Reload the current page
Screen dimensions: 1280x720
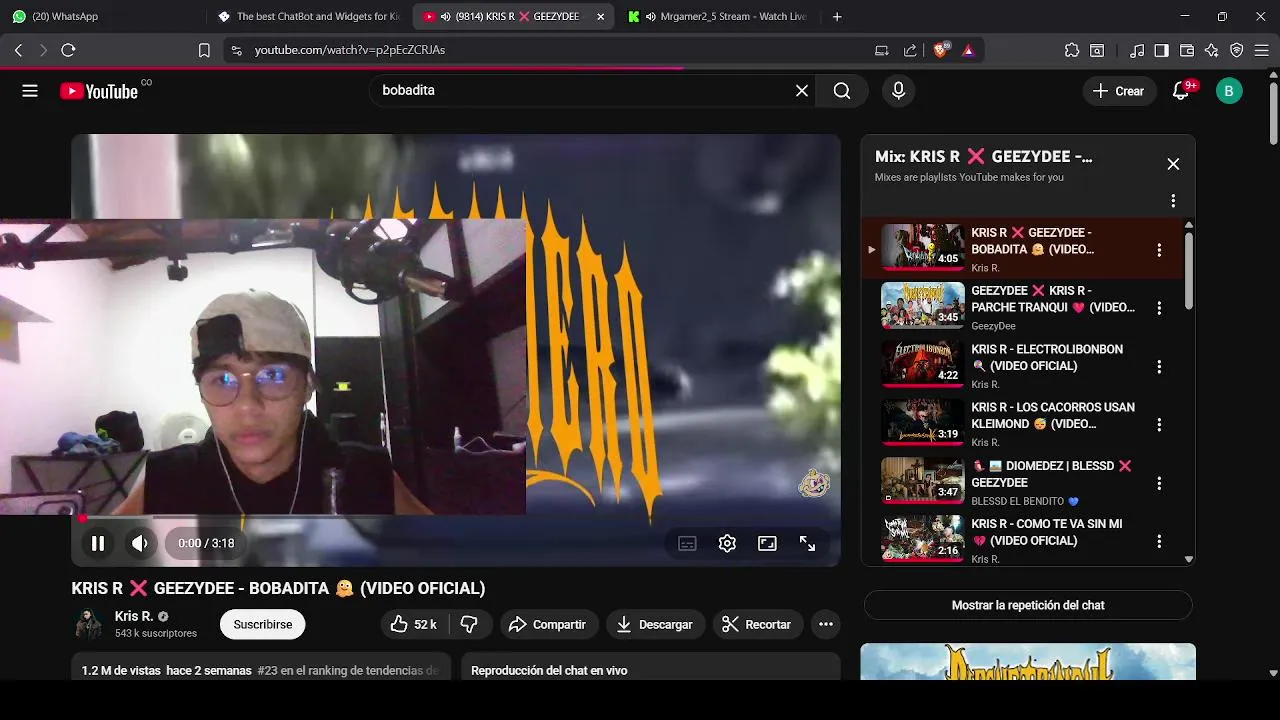(68, 50)
